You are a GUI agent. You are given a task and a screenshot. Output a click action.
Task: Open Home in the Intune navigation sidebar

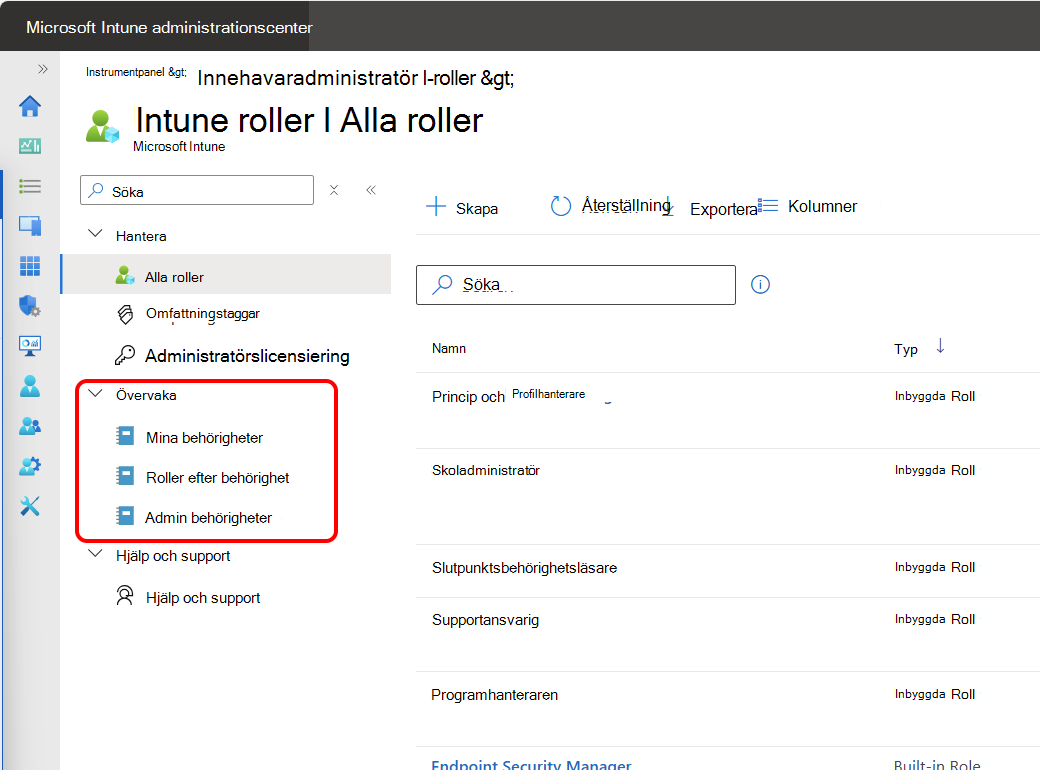point(30,106)
